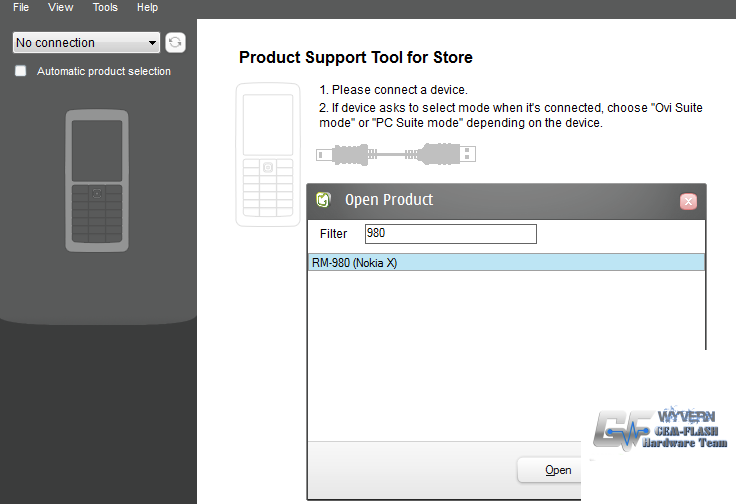Expand the No connection dropdown

click(86, 43)
